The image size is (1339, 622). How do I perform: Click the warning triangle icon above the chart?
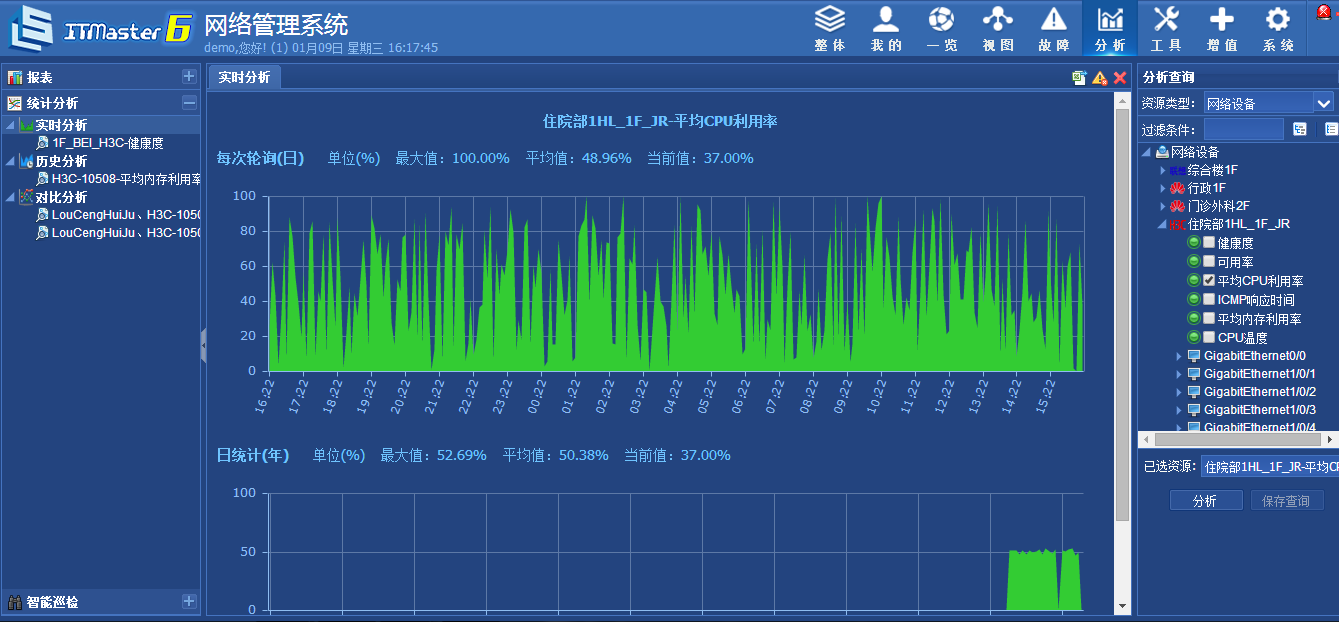click(x=1100, y=78)
